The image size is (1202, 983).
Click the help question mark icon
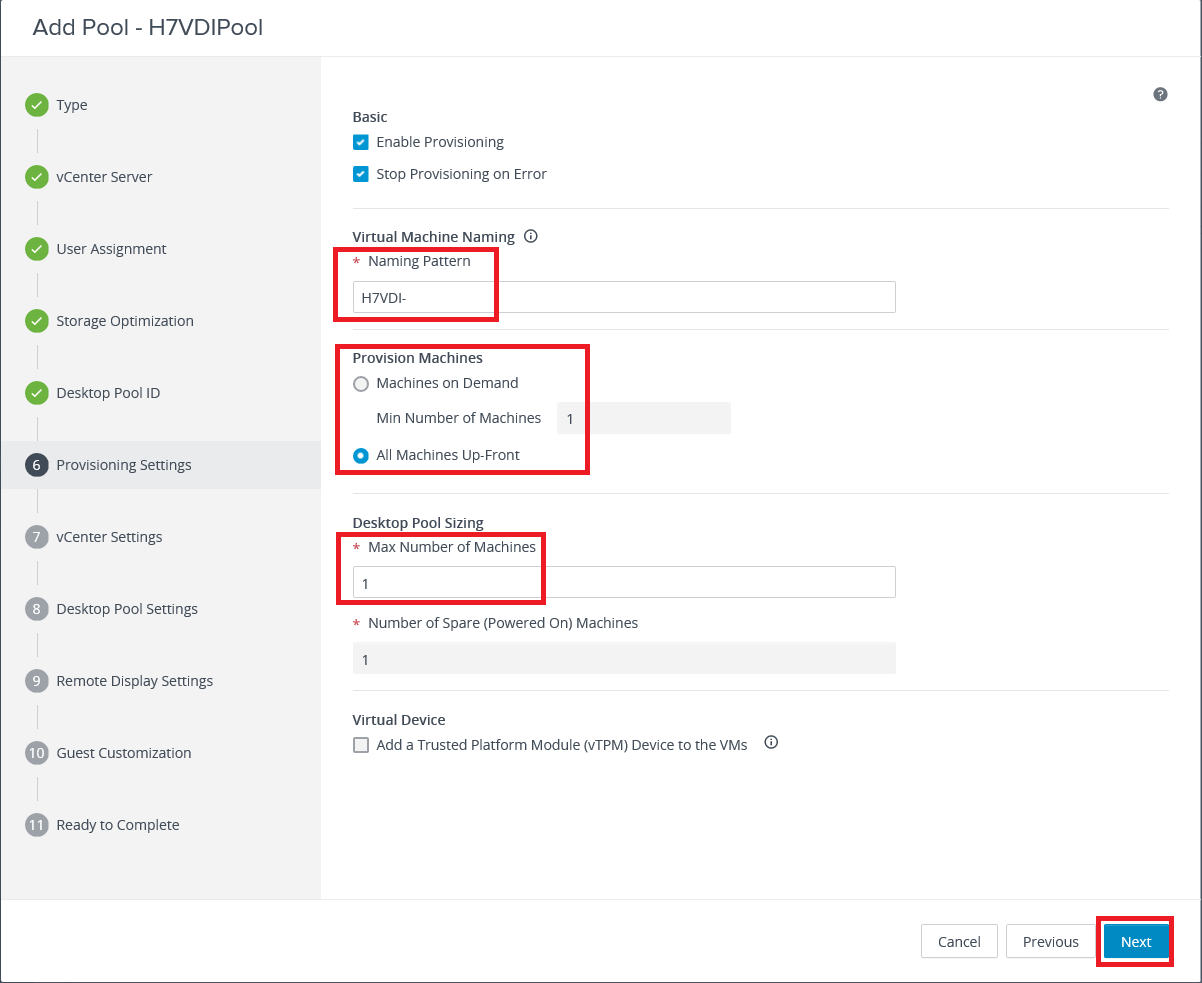[1160, 94]
